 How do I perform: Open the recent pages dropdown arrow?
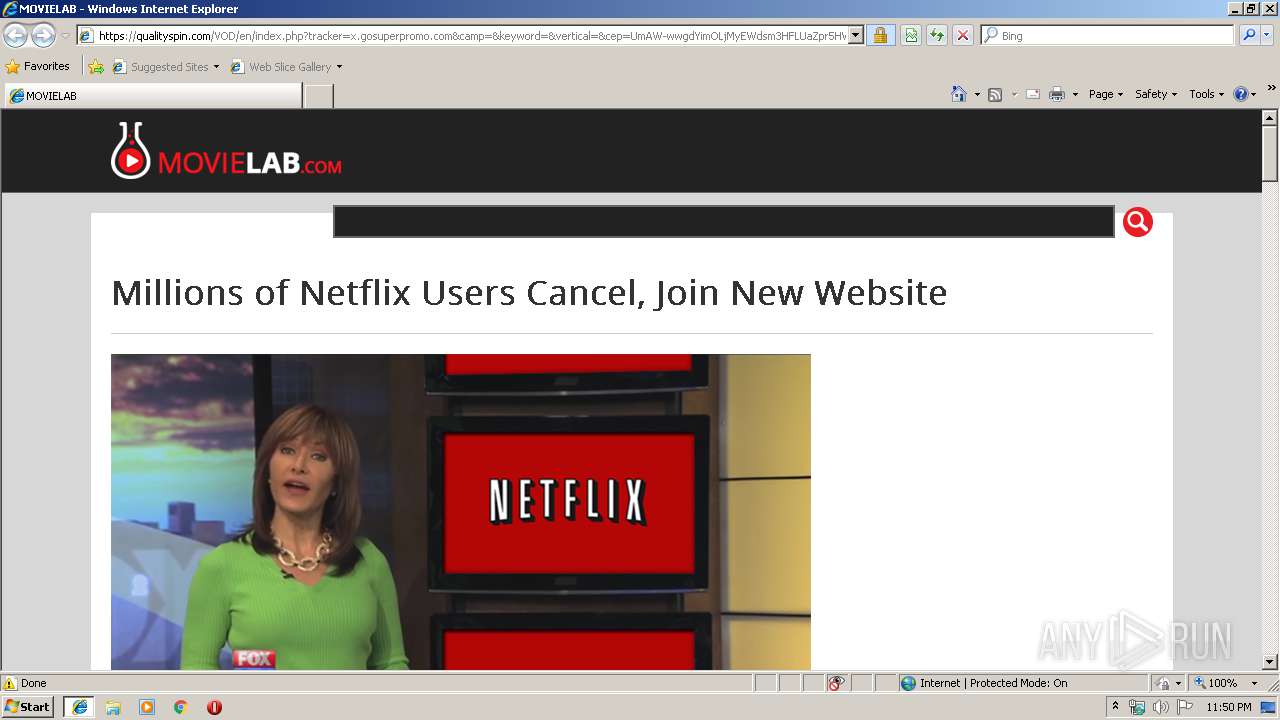coord(65,36)
